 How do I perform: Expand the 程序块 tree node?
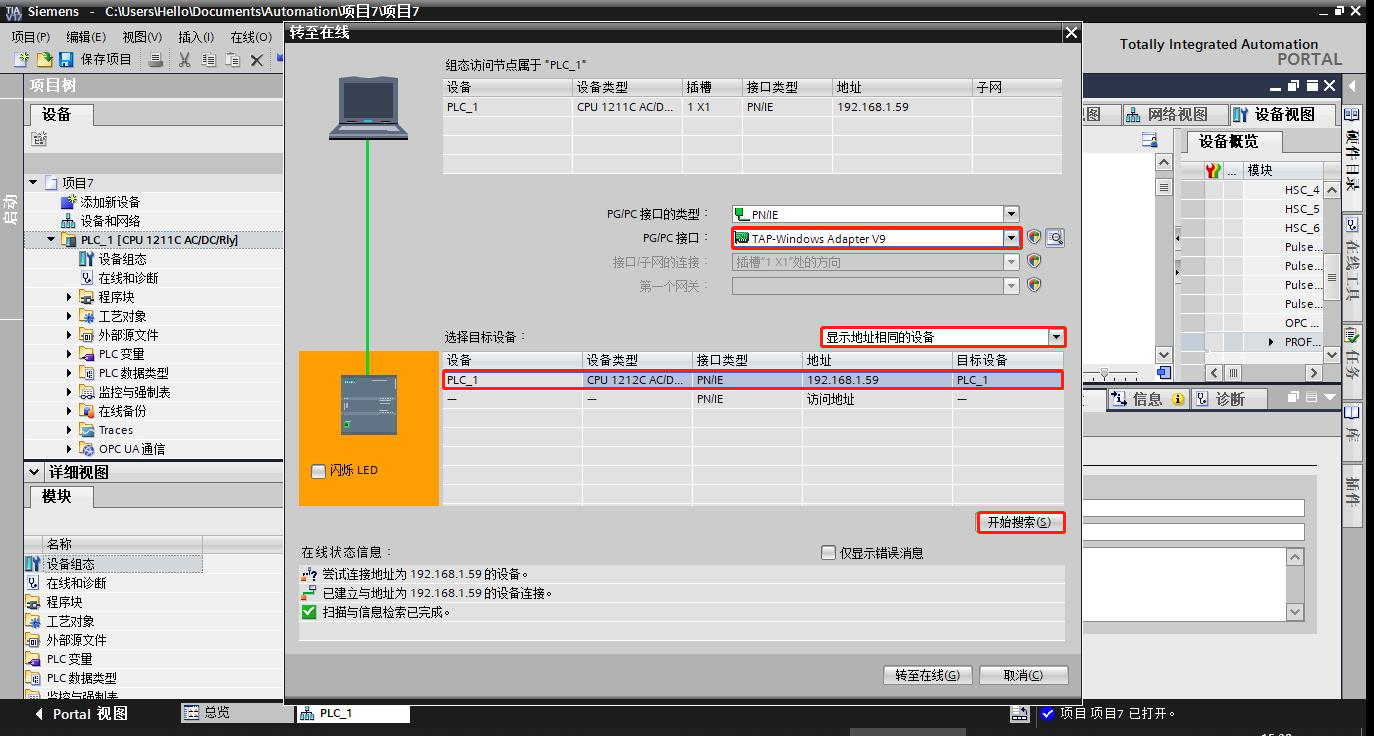70,297
